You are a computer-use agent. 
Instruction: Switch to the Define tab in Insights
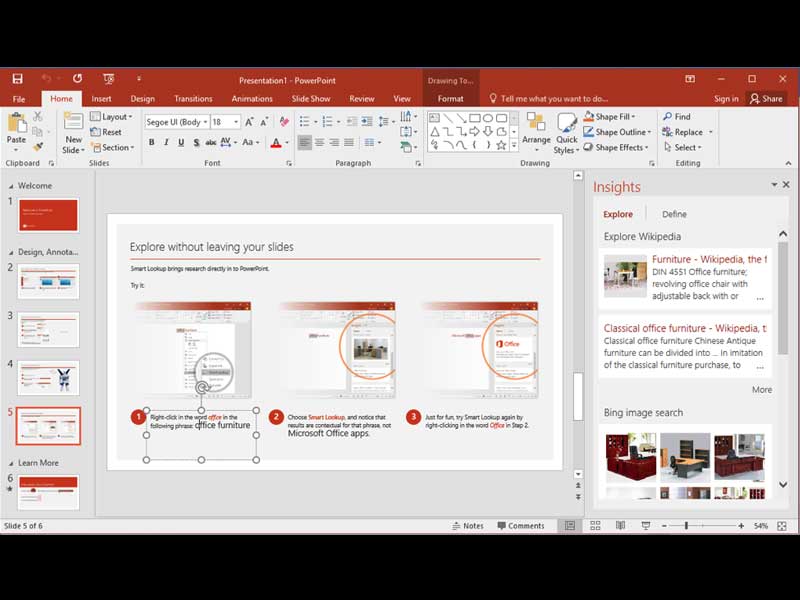click(674, 214)
